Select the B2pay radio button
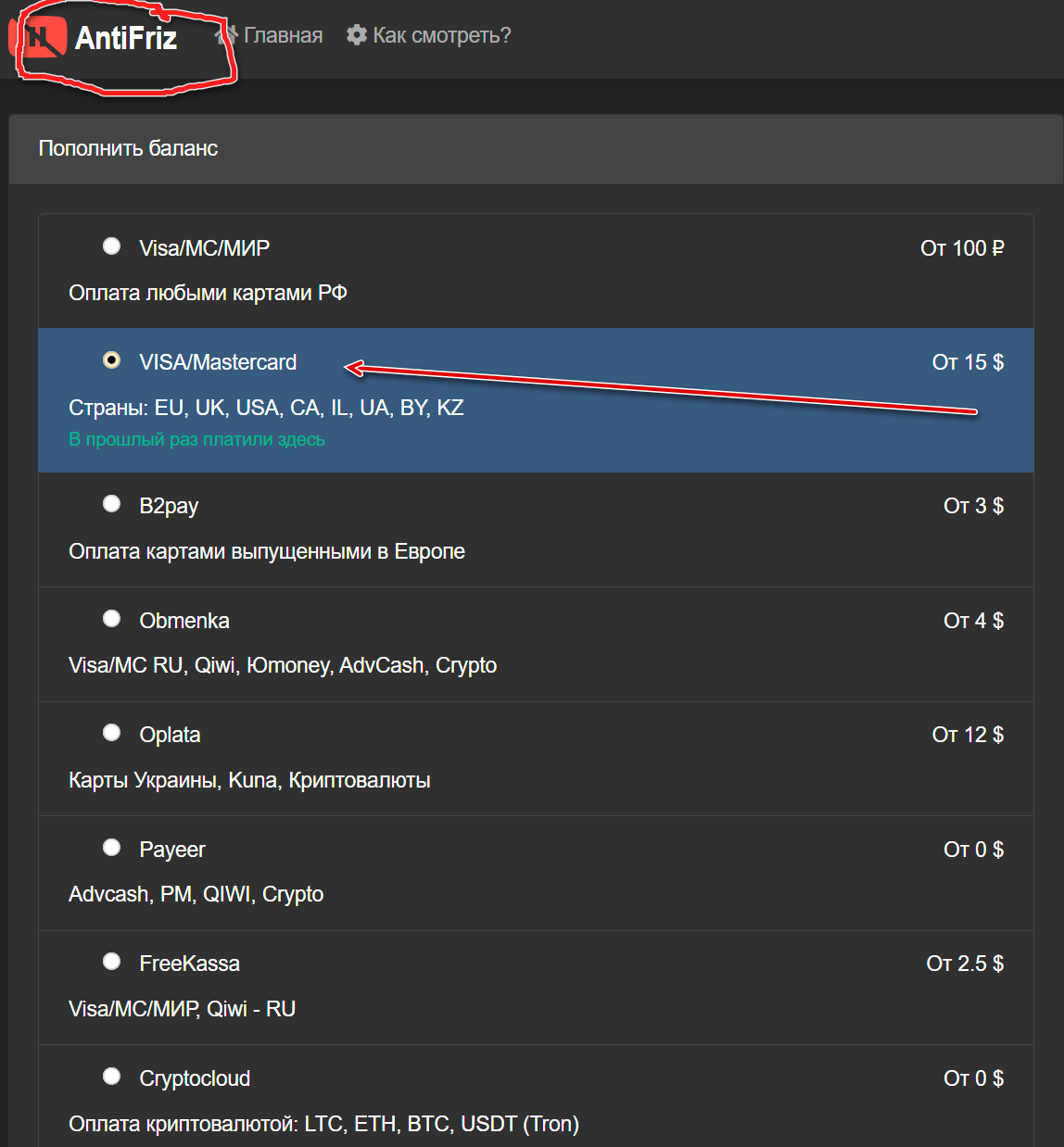1064x1147 pixels. tap(111, 504)
